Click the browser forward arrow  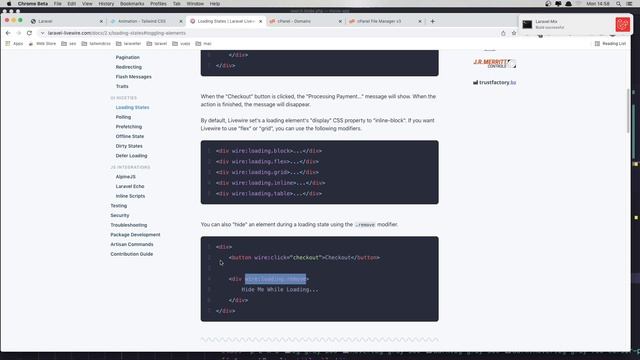point(19,33)
